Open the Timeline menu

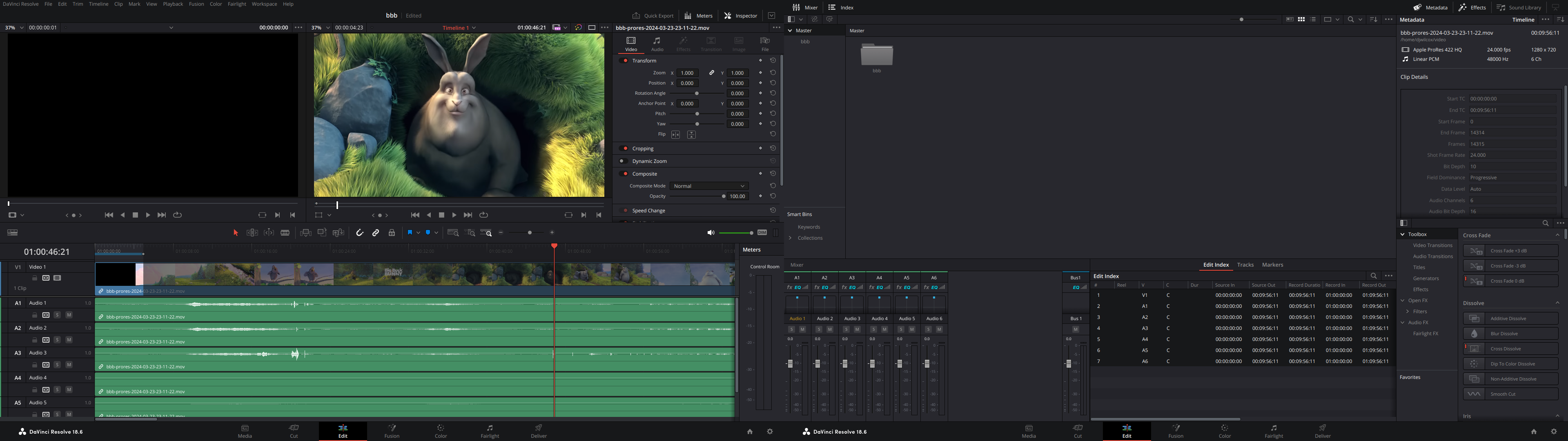point(98,4)
